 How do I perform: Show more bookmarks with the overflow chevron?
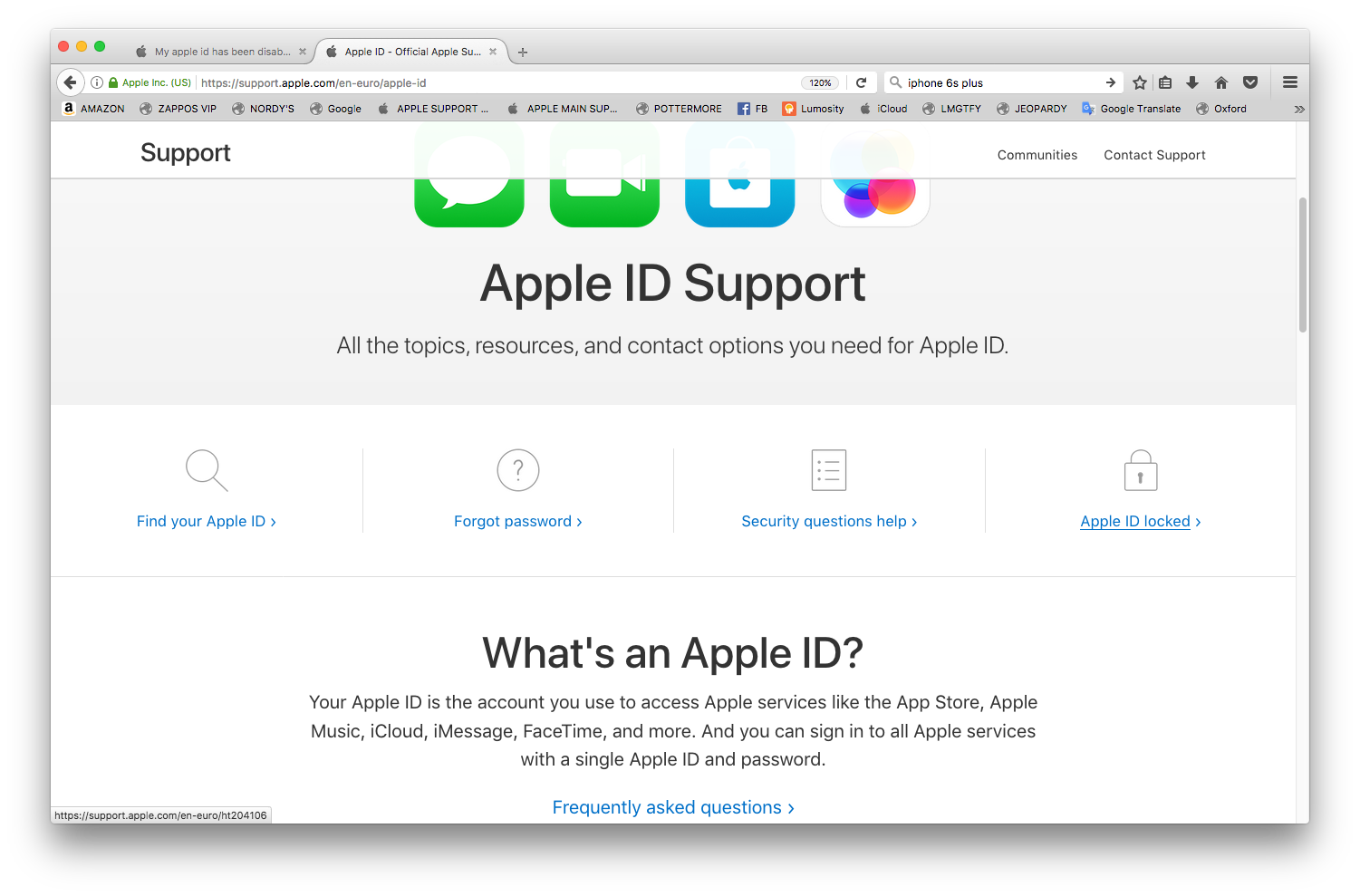(1299, 109)
